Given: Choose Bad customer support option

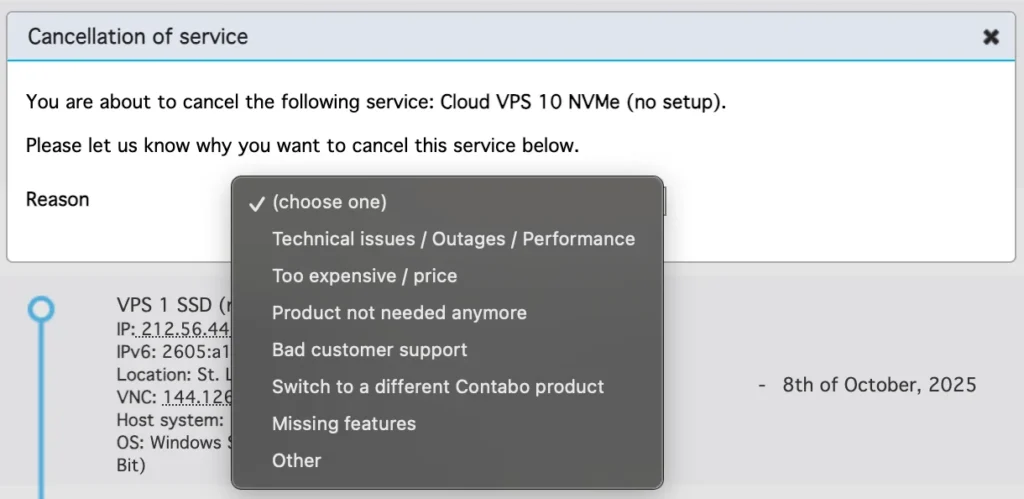Looking at the screenshot, I should coord(369,350).
